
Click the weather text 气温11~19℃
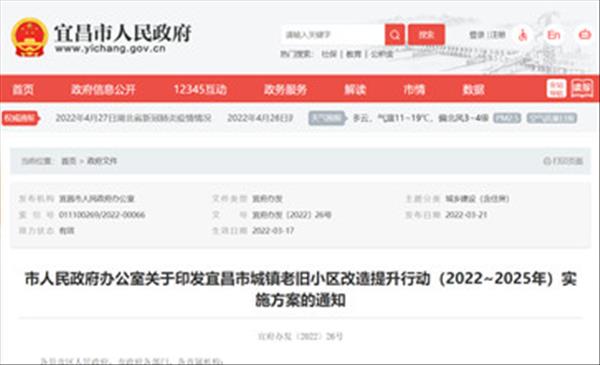point(404,118)
